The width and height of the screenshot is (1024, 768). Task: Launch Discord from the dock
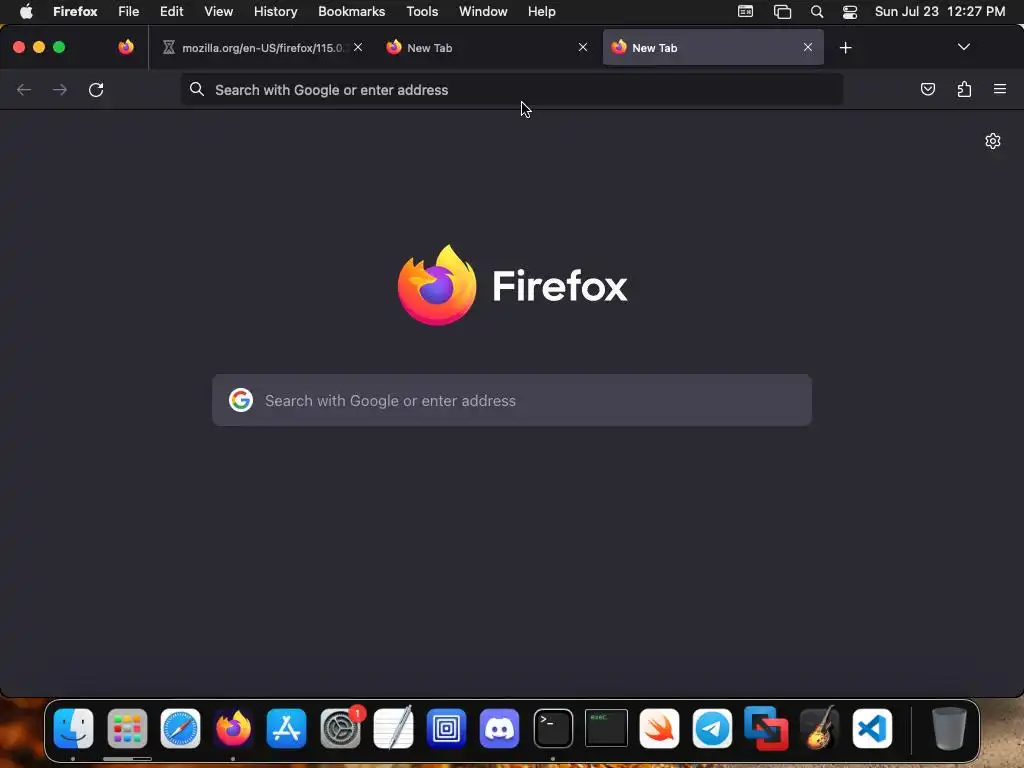click(500, 728)
